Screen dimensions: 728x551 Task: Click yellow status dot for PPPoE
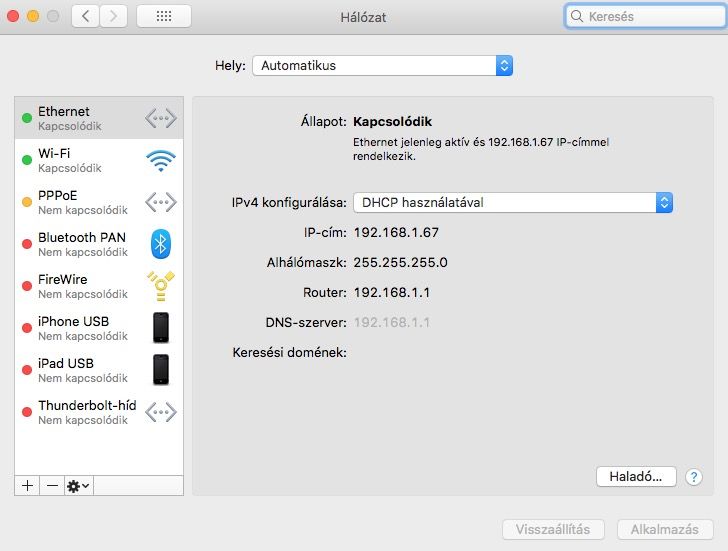[x=27, y=202]
